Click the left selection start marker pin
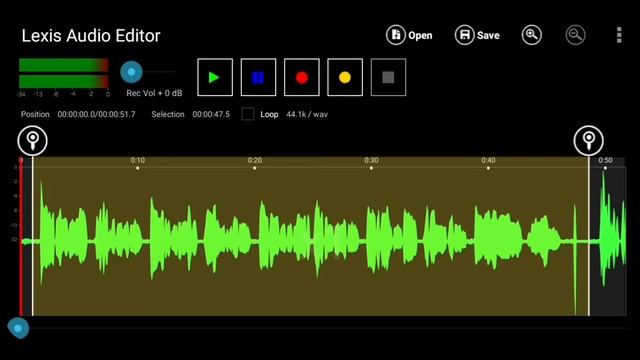Image resolution: width=640 pixels, height=360 pixels. pos(33,141)
